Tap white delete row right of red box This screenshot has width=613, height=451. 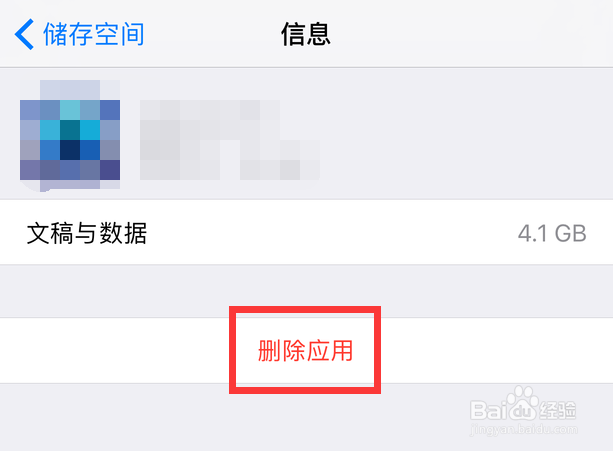pyautogui.click(x=497, y=351)
